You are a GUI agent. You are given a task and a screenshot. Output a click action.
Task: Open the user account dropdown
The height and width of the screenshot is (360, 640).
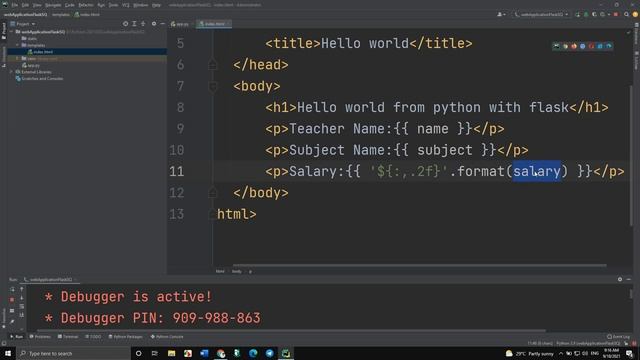501,14
